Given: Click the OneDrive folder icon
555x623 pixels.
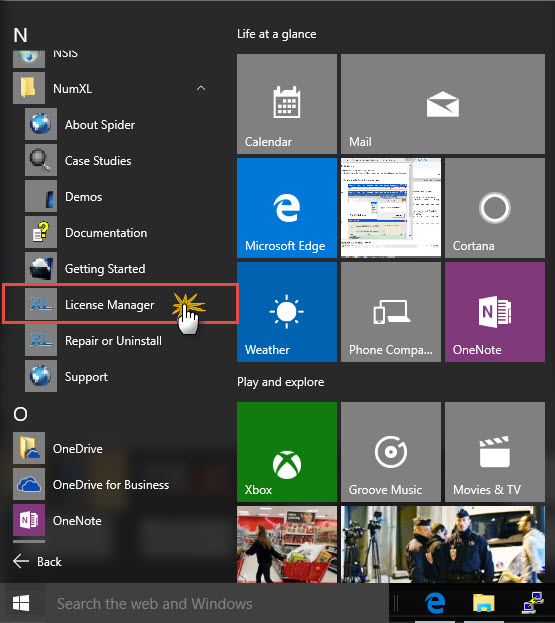Looking at the screenshot, I should tap(29, 448).
